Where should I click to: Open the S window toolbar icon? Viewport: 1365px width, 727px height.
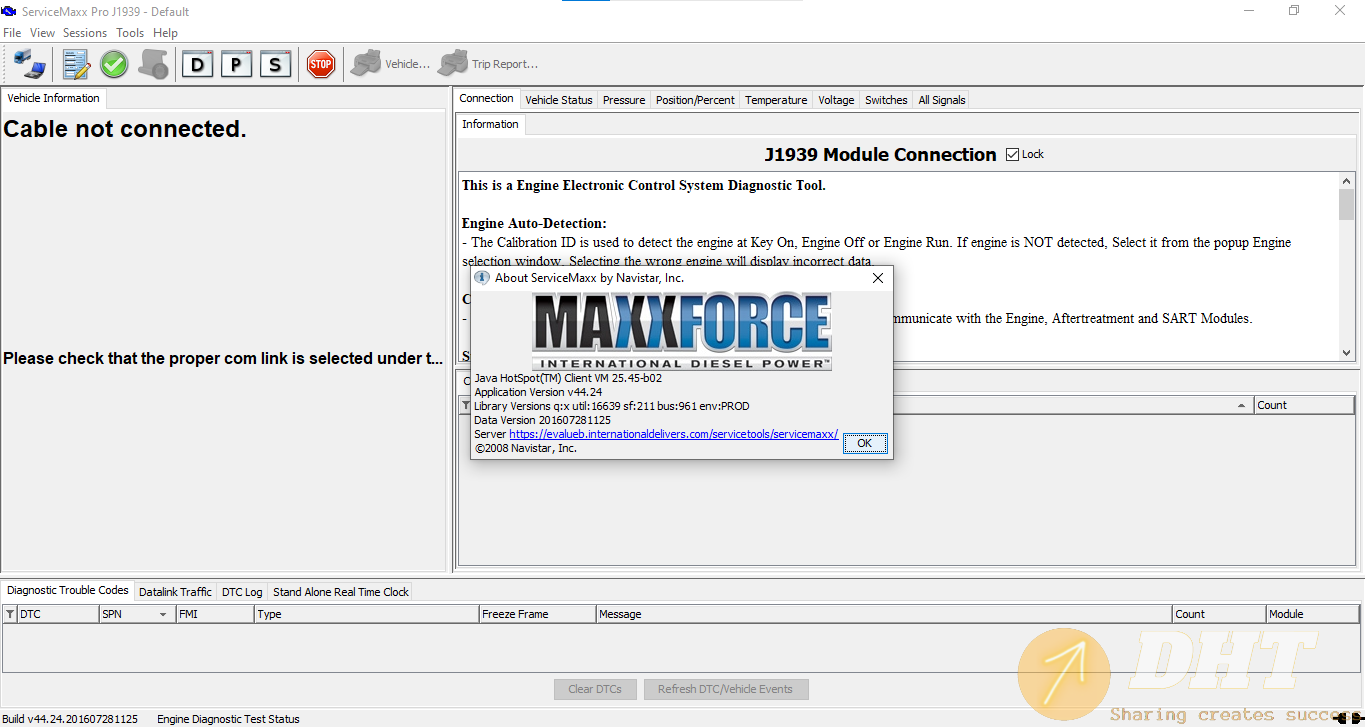coord(275,64)
